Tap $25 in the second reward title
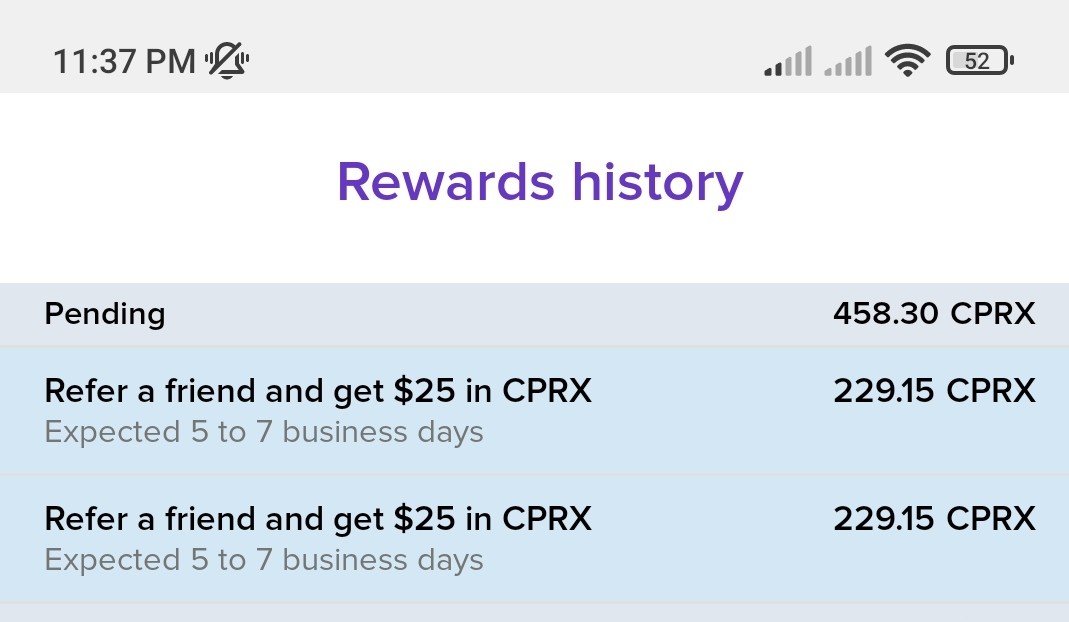The width and height of the screenshot is (1069, 622). 424,519
